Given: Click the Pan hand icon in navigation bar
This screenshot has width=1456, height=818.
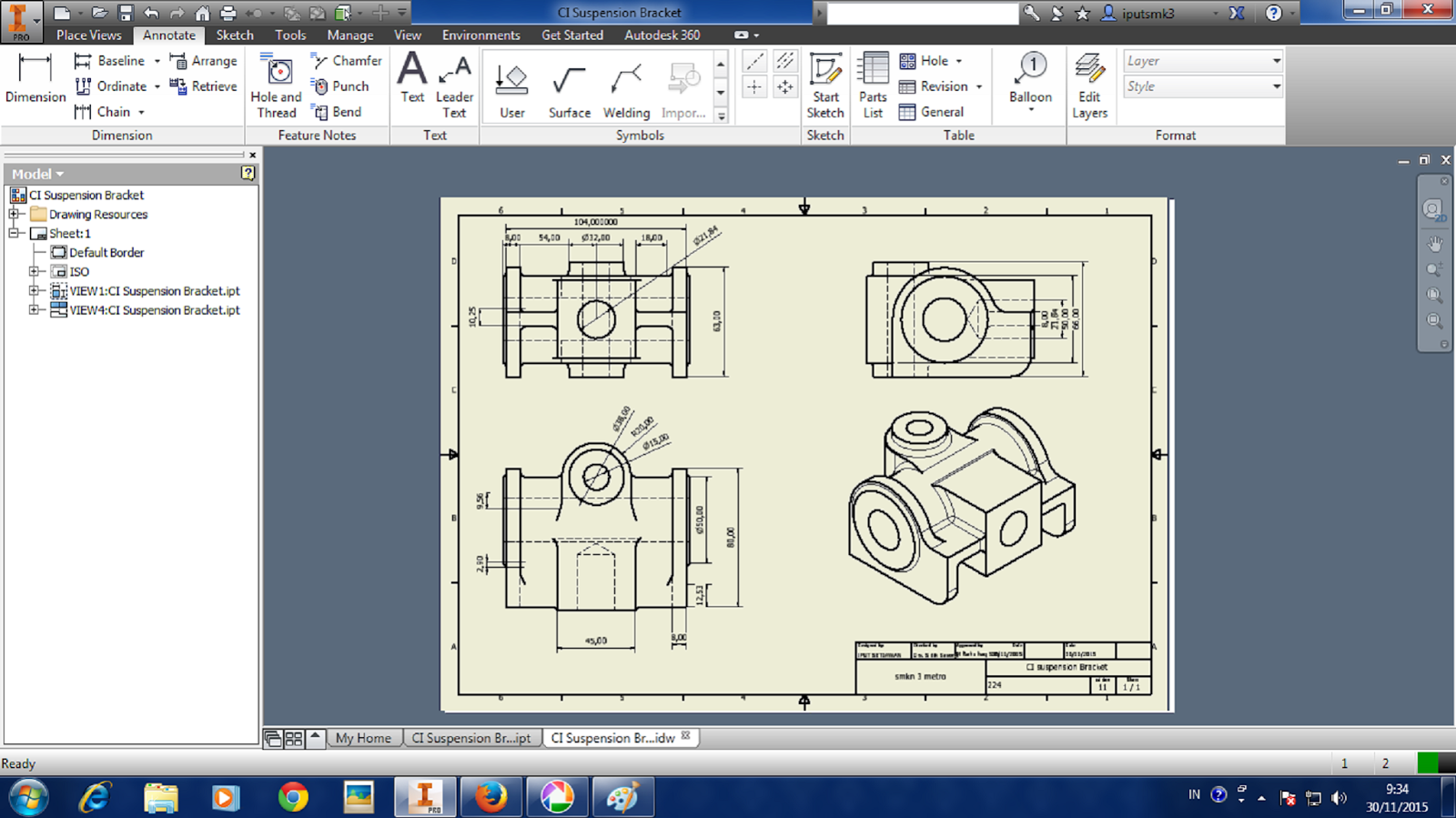Looking at the screenshot, I should pyautogui.click(x=1434, y=244).
